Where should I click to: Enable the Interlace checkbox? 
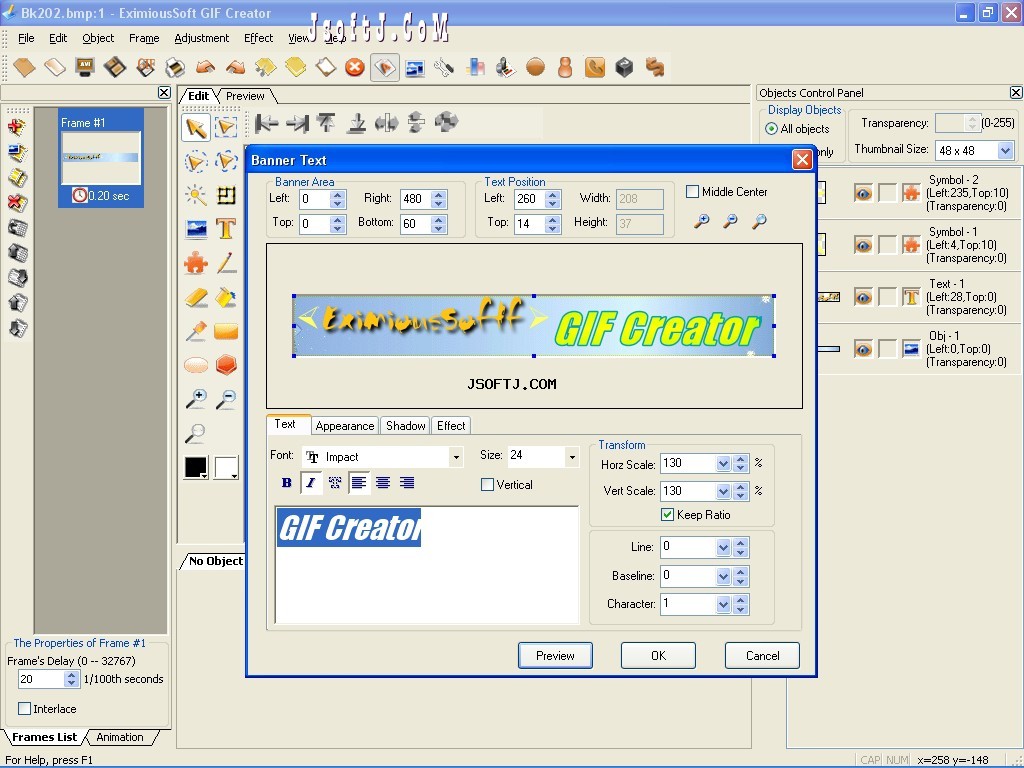point(25,709)
